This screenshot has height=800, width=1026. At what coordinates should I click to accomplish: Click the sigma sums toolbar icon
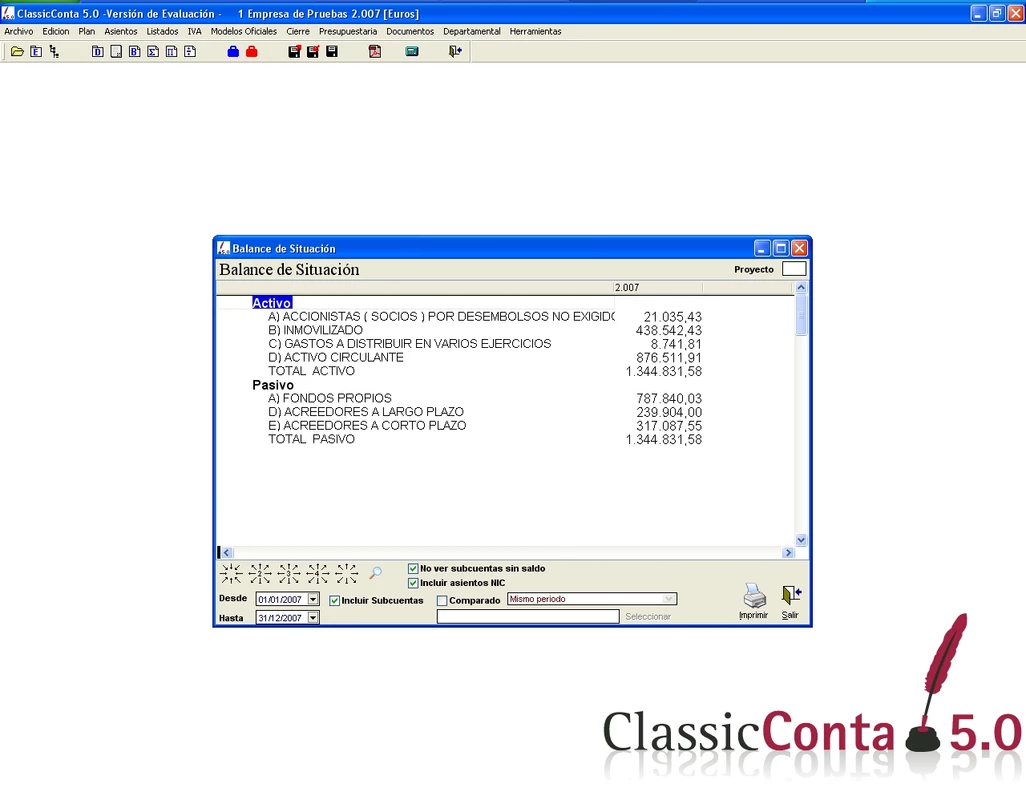coord(153,52)
